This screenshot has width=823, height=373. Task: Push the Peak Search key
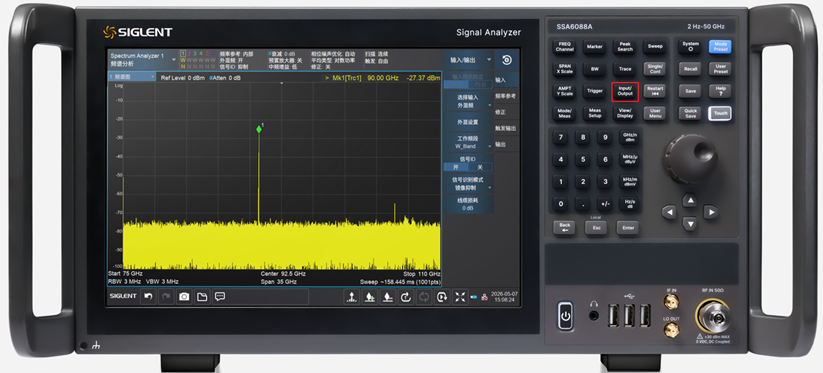[625, 46]
